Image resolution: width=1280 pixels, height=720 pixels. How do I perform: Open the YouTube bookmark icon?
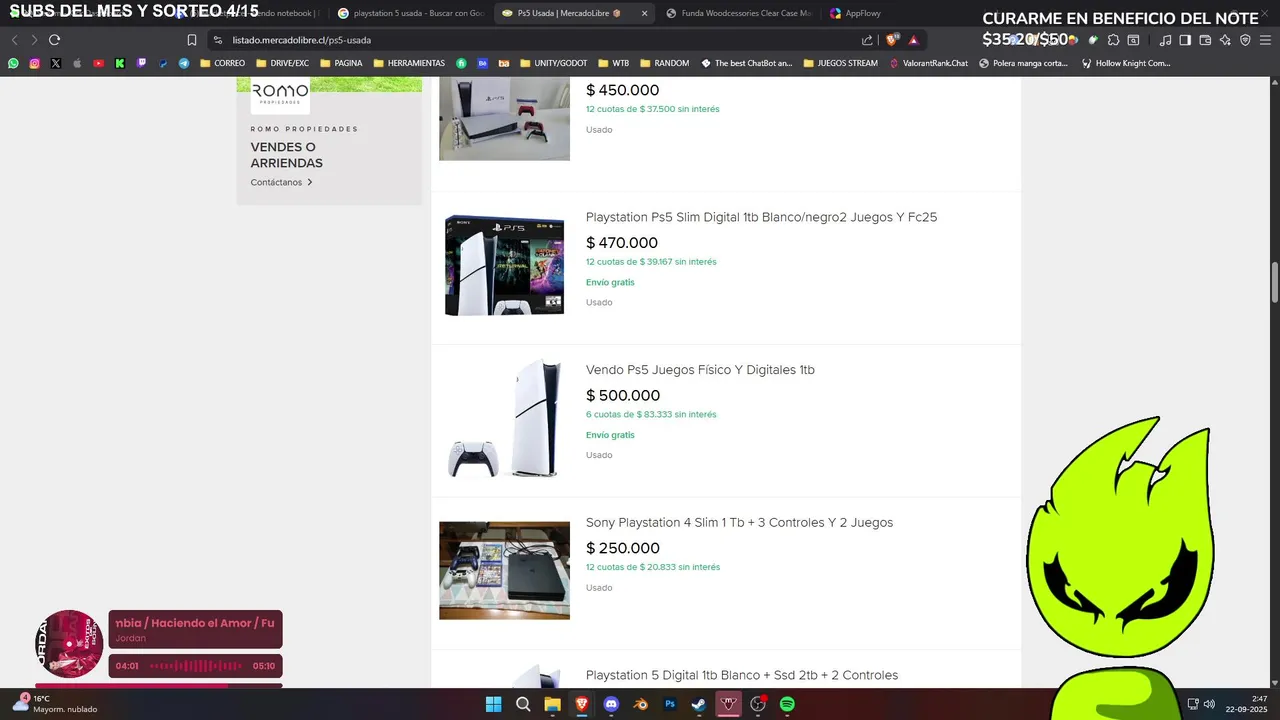click(x=98, y=63)
